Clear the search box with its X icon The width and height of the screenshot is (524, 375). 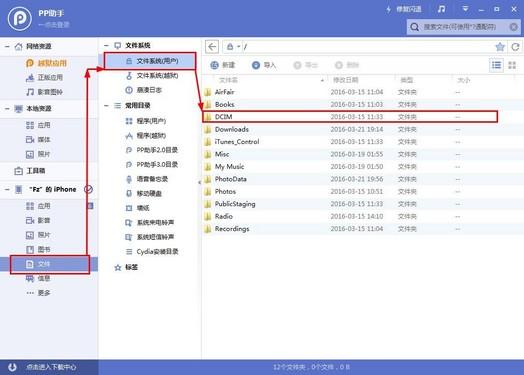click(514, 27)
